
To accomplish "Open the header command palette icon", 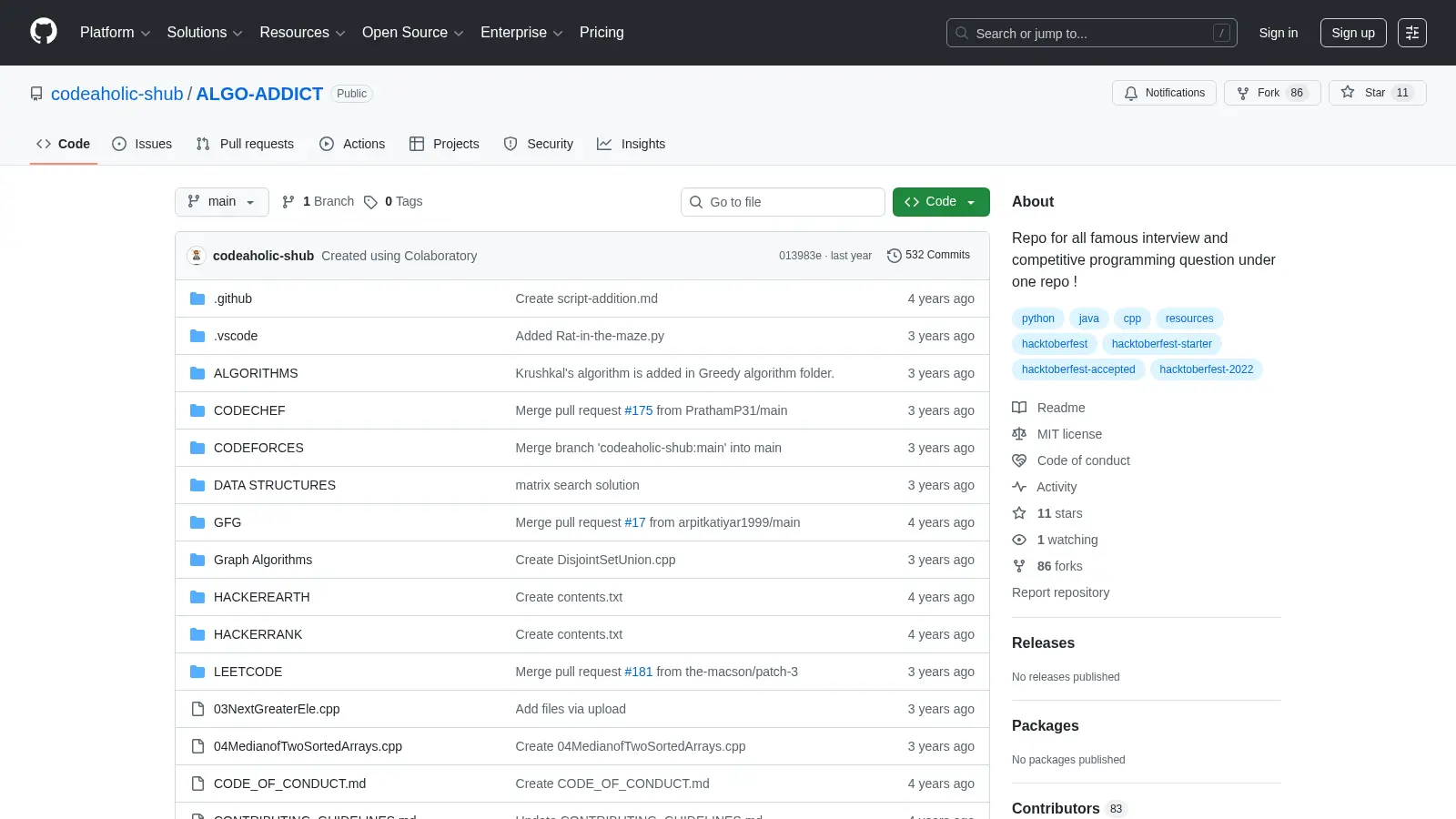I will [x=1412, y=33].
